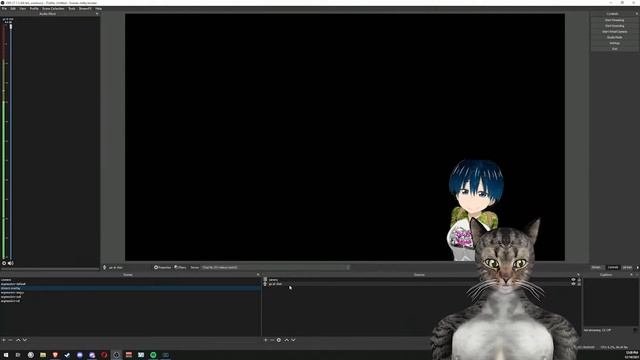Select the second scene in Scenes list
640x360 pixels.
pos(130,284)
